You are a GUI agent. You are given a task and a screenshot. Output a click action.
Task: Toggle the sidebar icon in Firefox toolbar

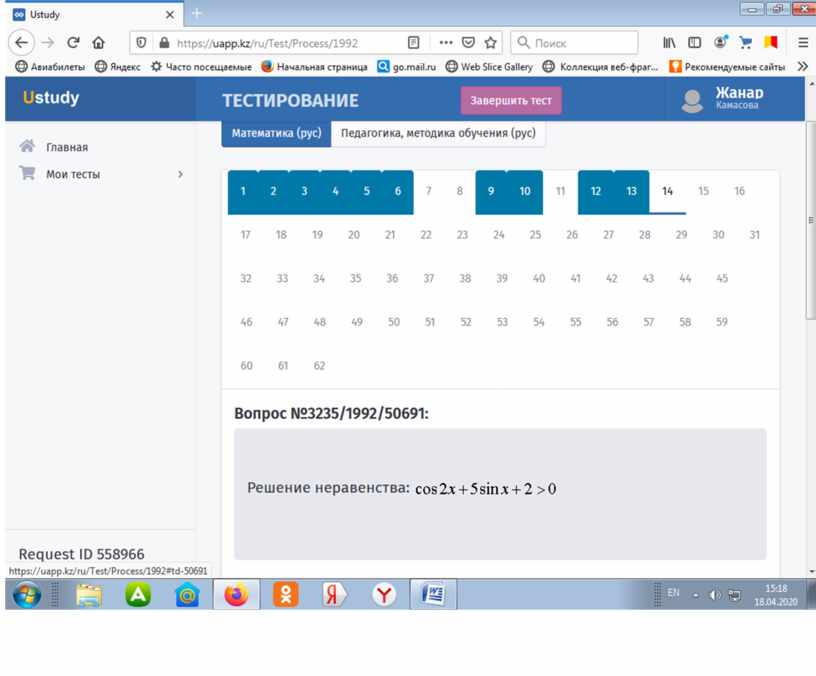pyautogui.click(x=694, y=43)
